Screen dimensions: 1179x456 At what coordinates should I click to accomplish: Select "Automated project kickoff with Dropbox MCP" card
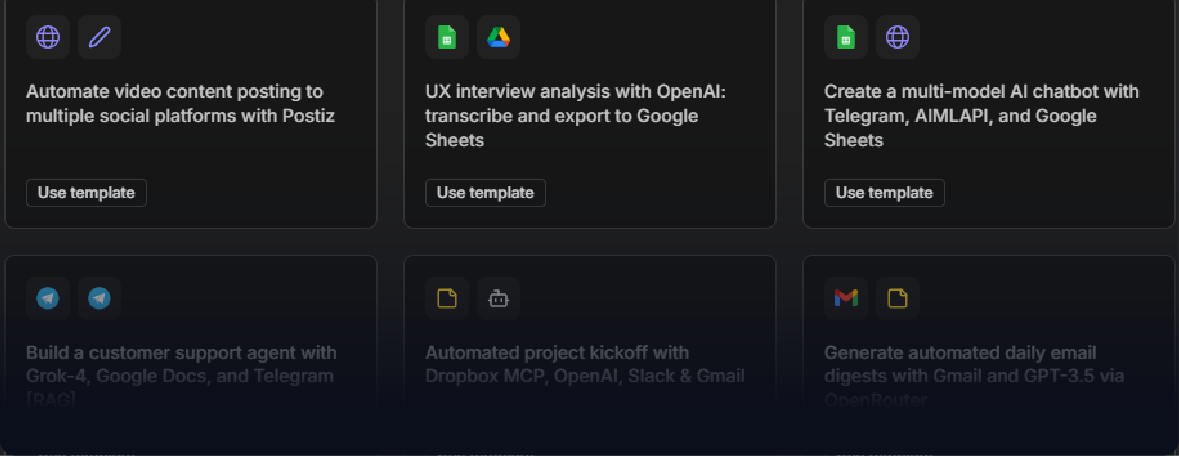pyautogui.click(x=584, y=365)
